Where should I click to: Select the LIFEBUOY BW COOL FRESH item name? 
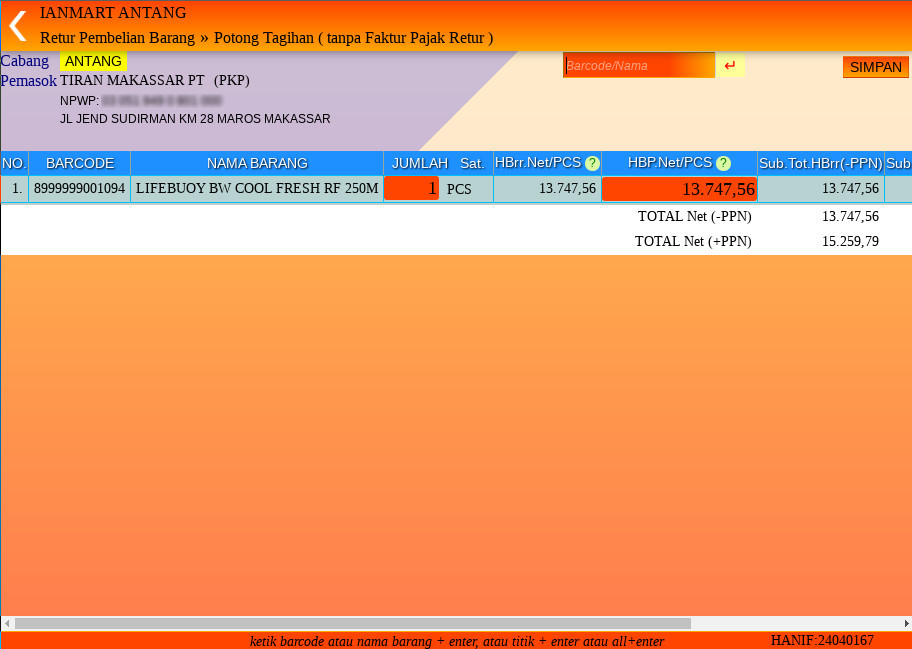point(257,188)
